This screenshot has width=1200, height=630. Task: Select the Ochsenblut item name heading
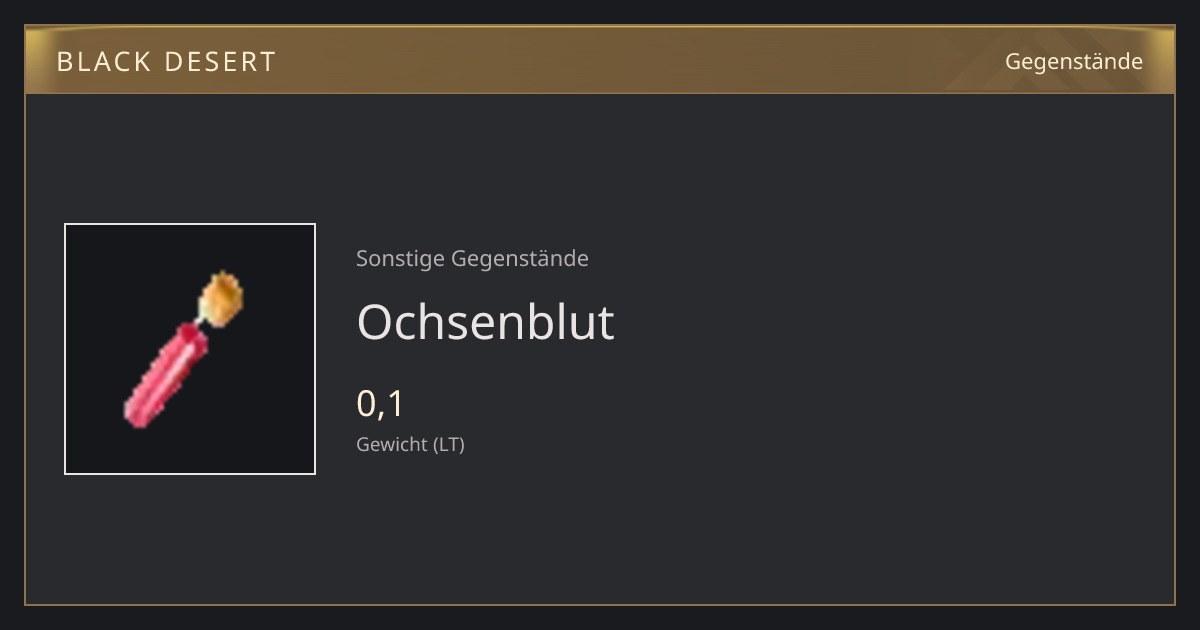click(x=485, y=322)
